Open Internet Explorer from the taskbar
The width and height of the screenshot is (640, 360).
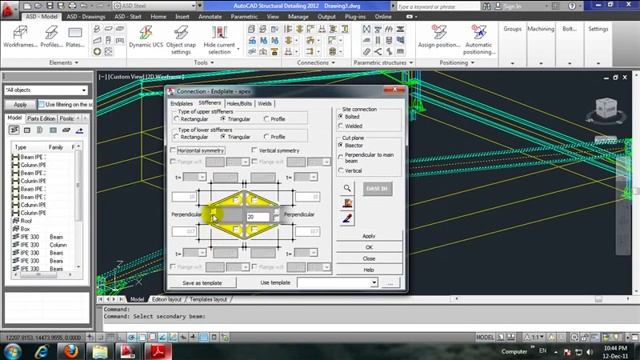42,351
